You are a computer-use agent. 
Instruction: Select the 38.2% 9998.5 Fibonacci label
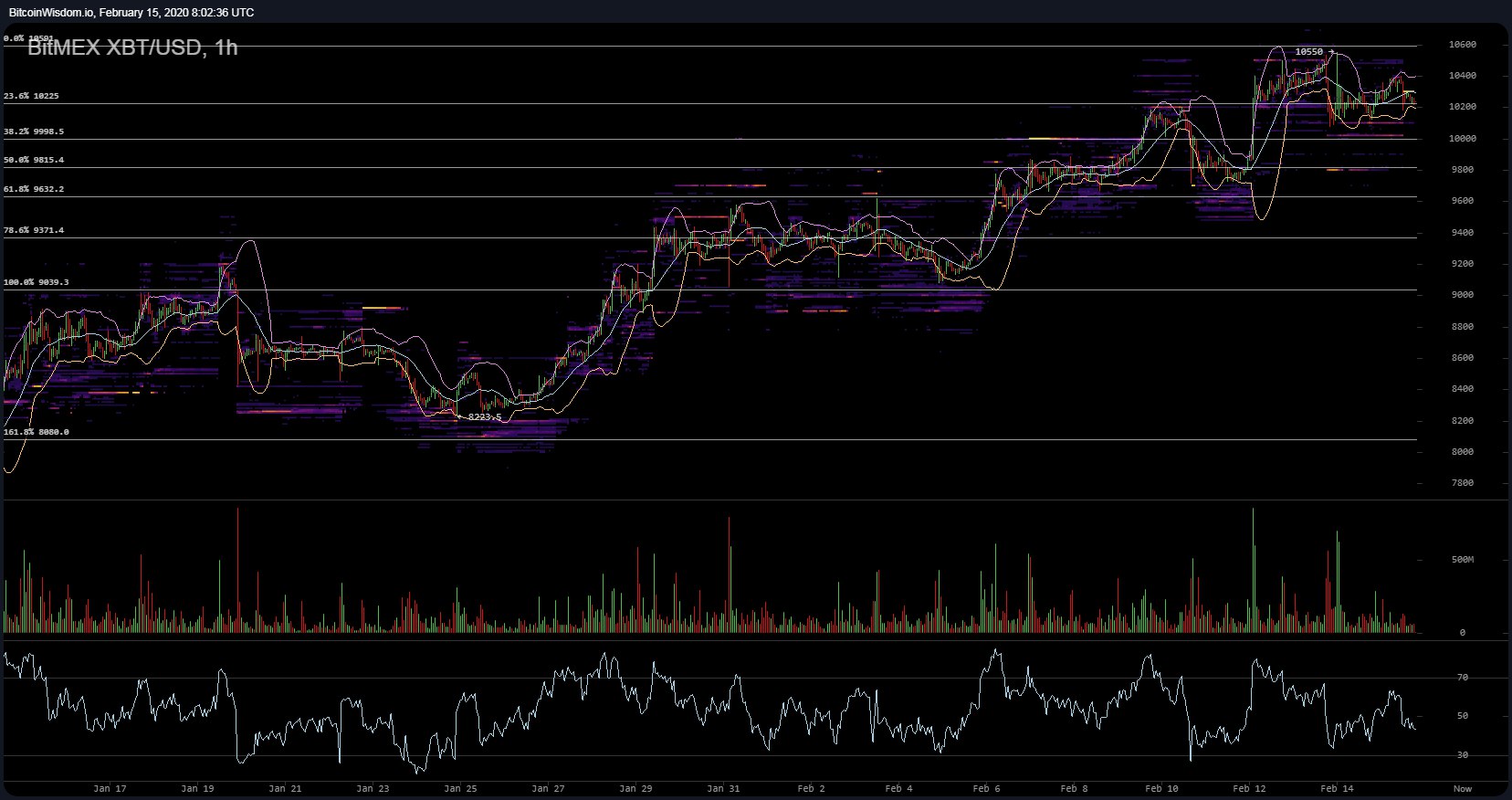tap(34, 132)
